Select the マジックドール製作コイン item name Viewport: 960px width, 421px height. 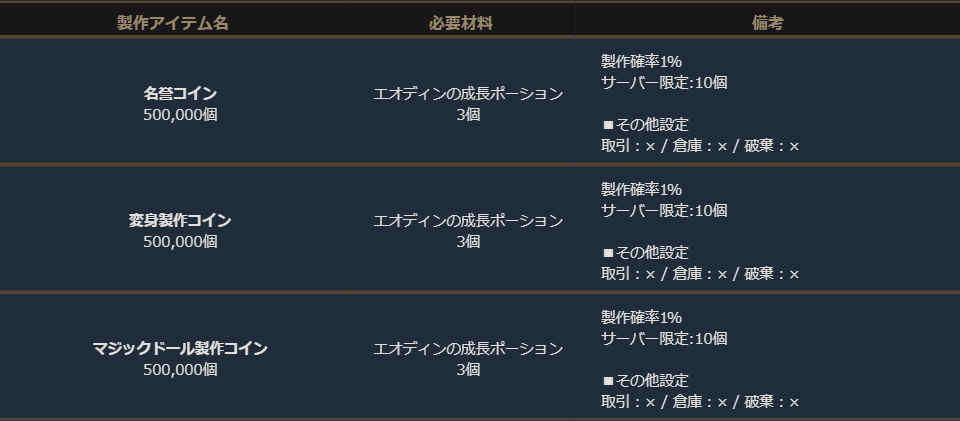tap(180, 348)
